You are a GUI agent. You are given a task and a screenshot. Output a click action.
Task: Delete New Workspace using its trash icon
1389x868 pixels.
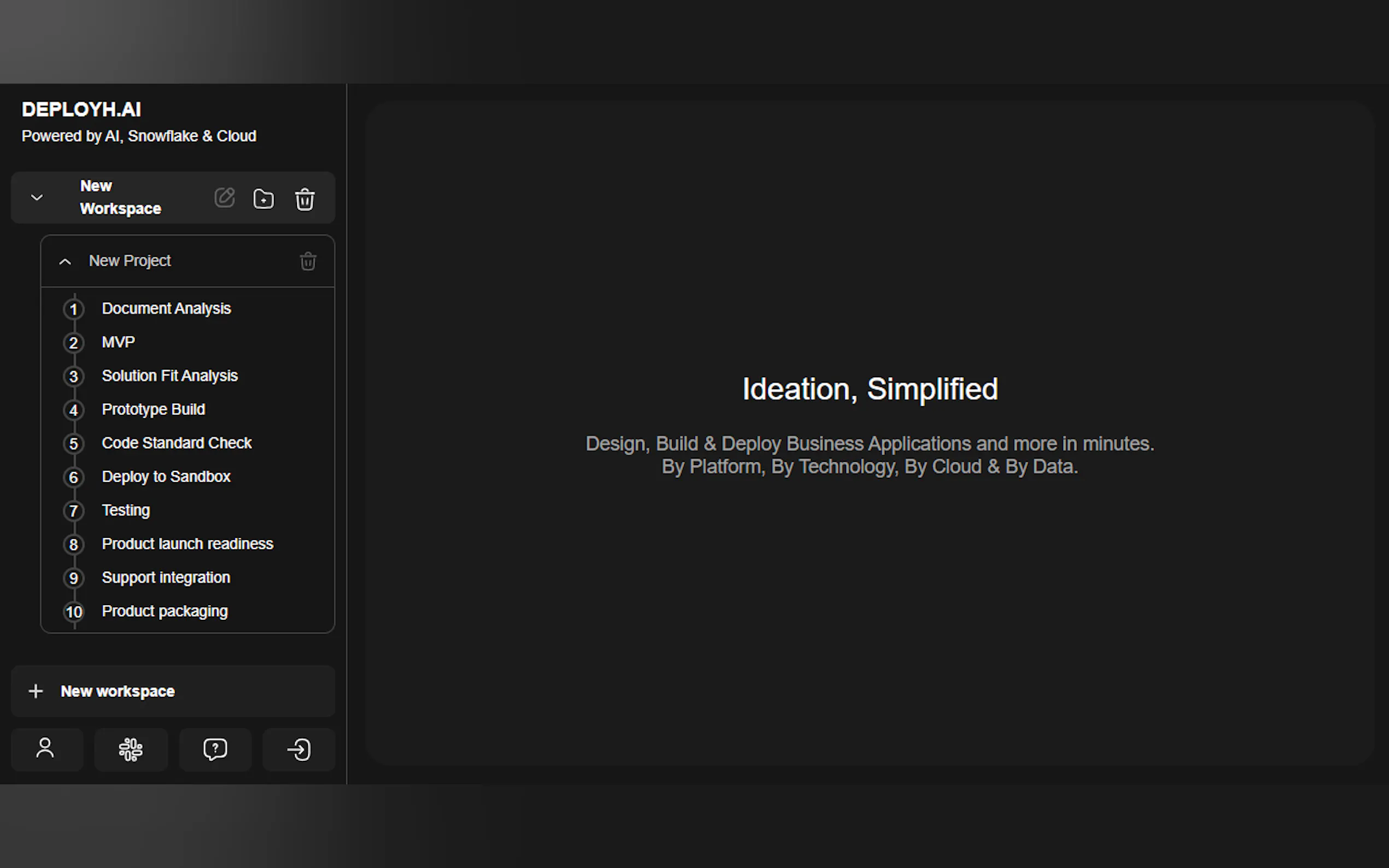coord(305,199)
